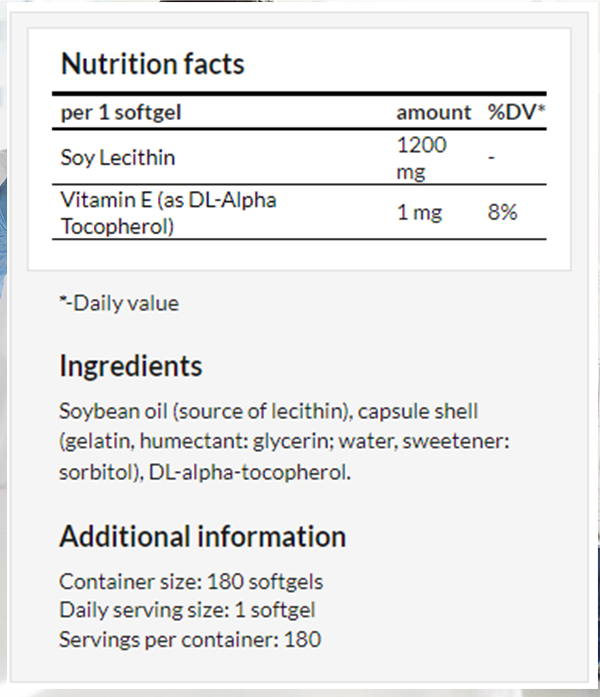Click 'Soybean oil (source of lecithin)' text
Image resolution: width=600 pixels, height=697 pixels.
click(x=204, y=411)
